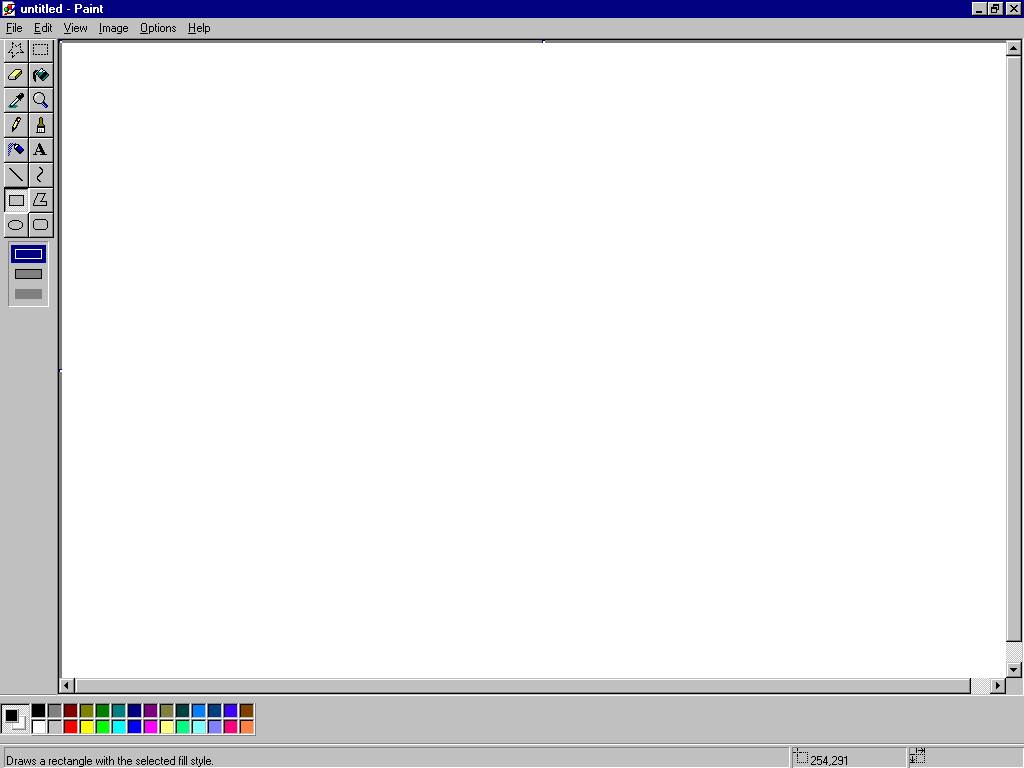1024x768 pixels.
Task: Select the bright red color swatch
Action: 71,727
